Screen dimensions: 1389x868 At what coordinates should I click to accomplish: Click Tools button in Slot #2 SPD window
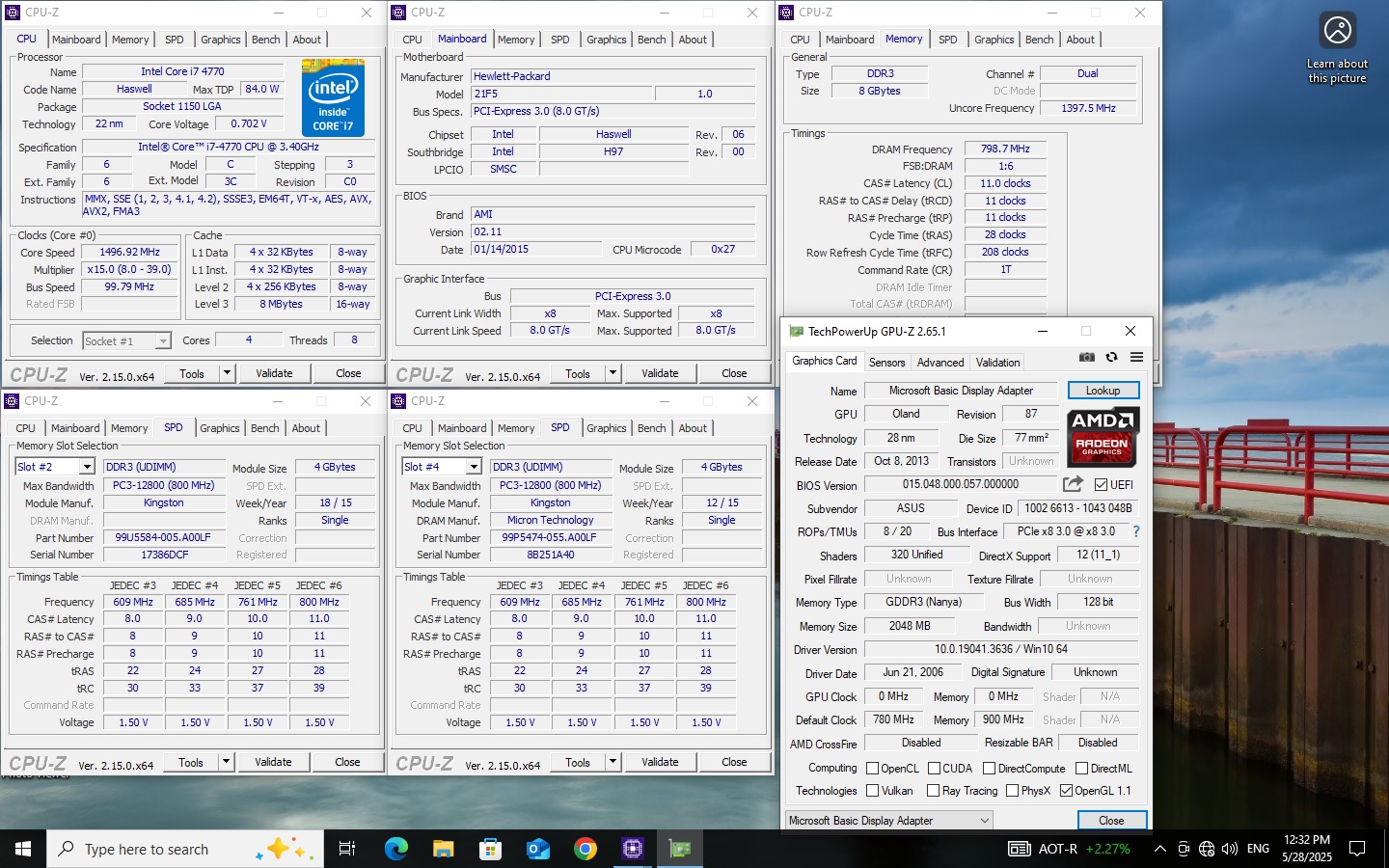(x=191, y=762)
